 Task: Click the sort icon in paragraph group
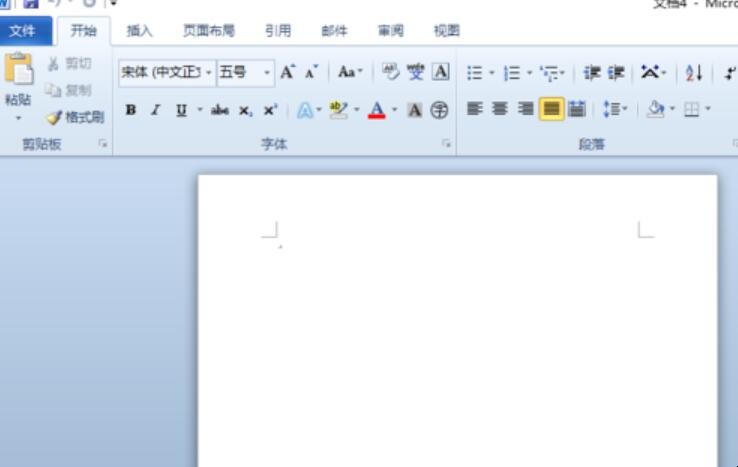694,73
